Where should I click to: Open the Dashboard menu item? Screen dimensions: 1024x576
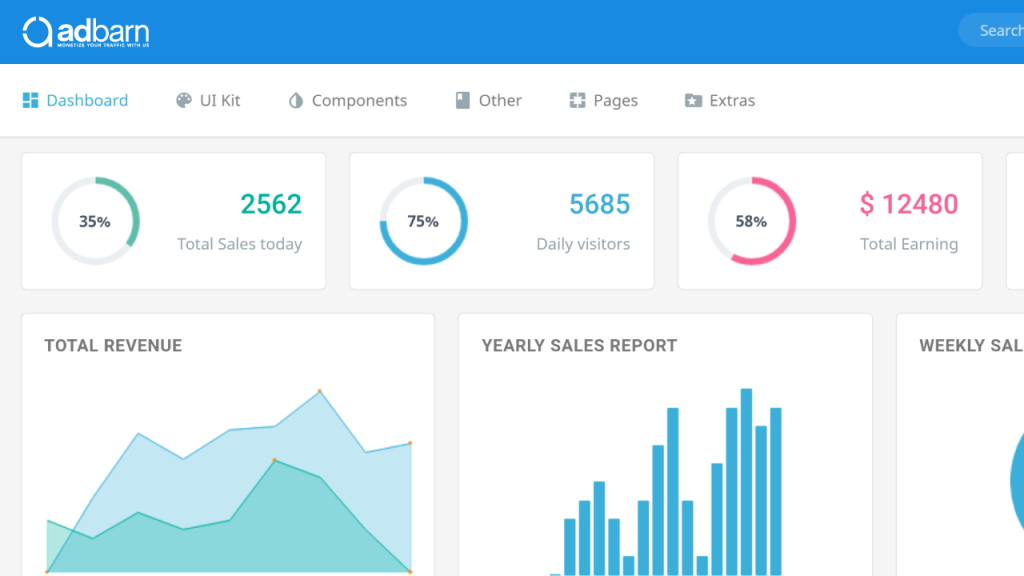point(75,100)
